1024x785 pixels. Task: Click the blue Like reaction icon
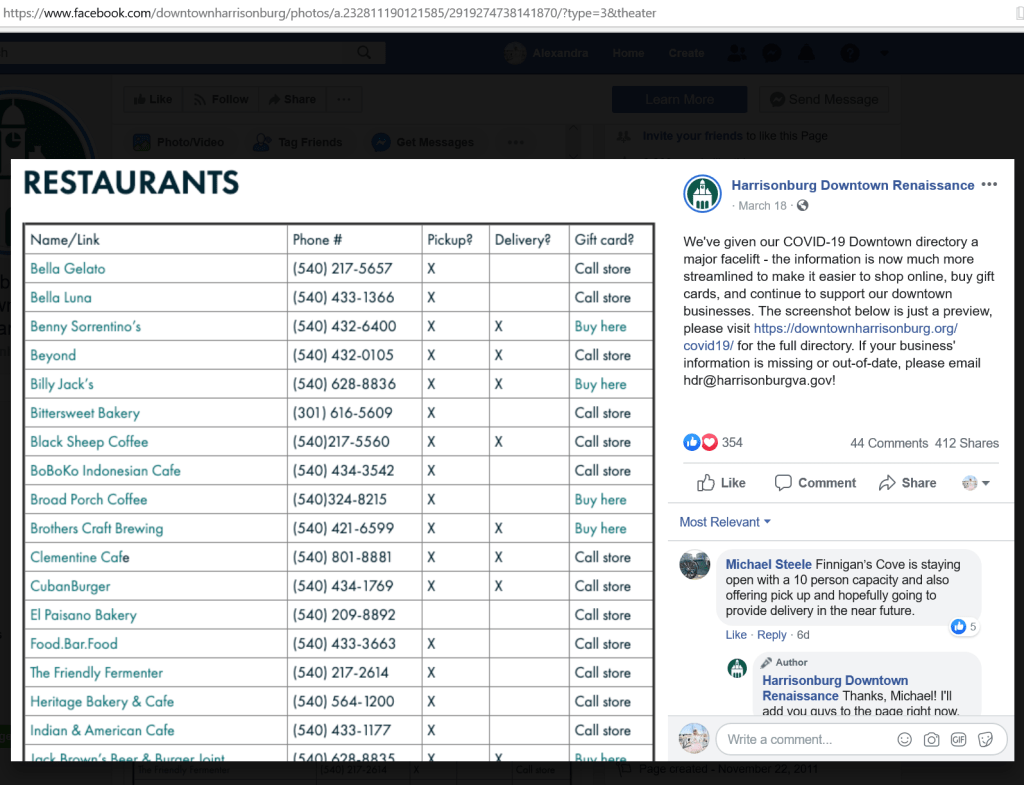coord(692,442)
